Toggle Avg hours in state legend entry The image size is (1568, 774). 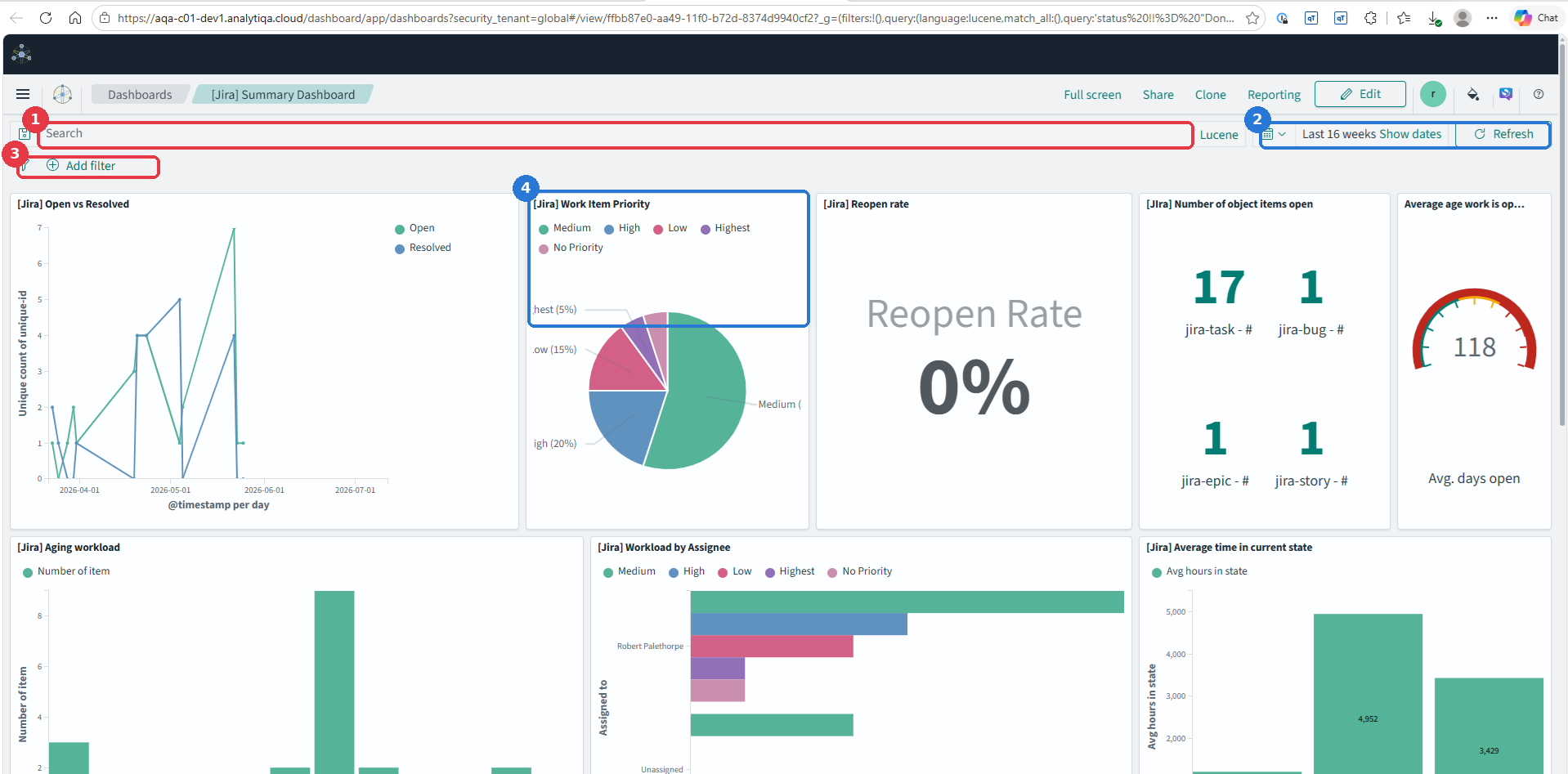point(1199,571)
